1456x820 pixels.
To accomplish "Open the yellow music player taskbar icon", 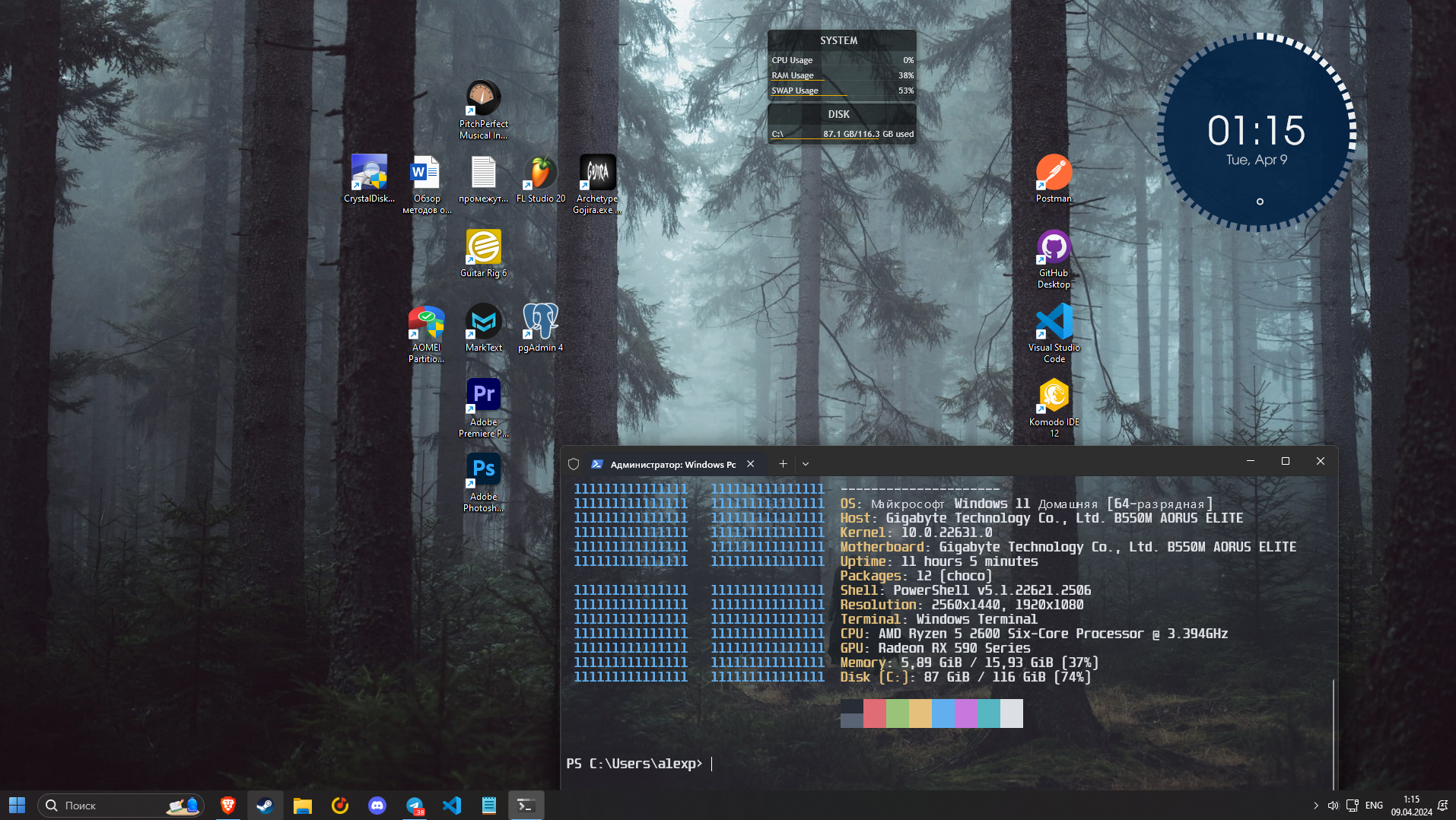I will click(x=339, y=805).
